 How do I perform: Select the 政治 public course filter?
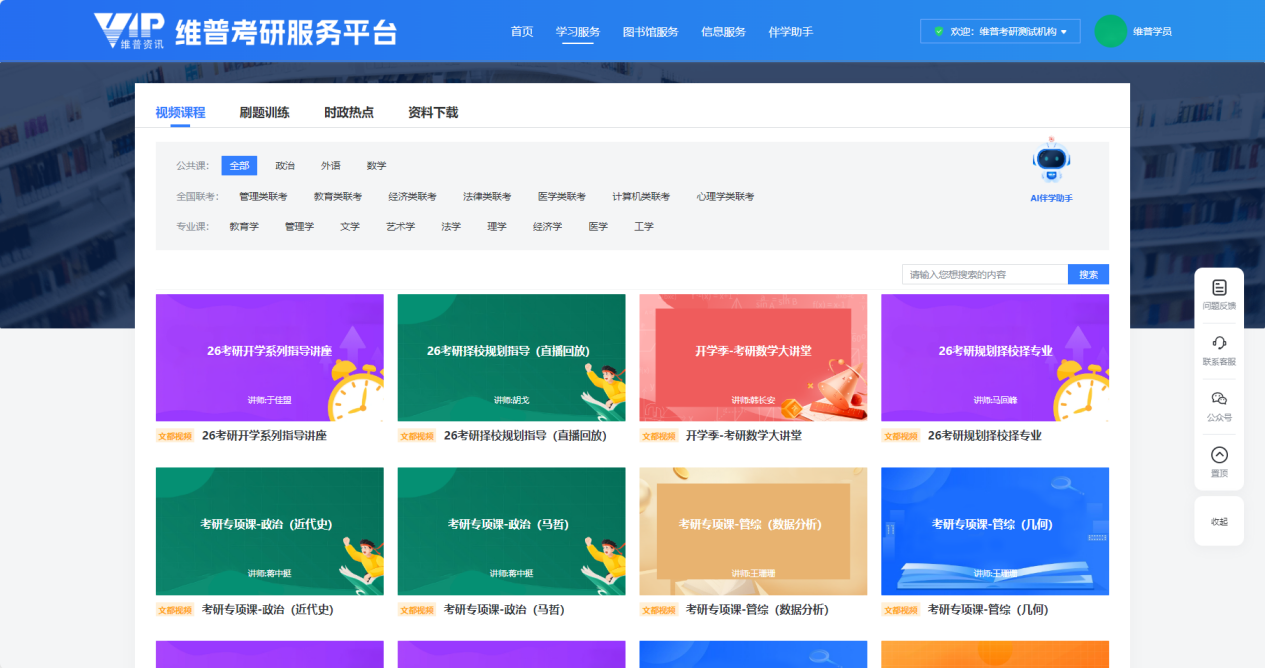point(285,166)
